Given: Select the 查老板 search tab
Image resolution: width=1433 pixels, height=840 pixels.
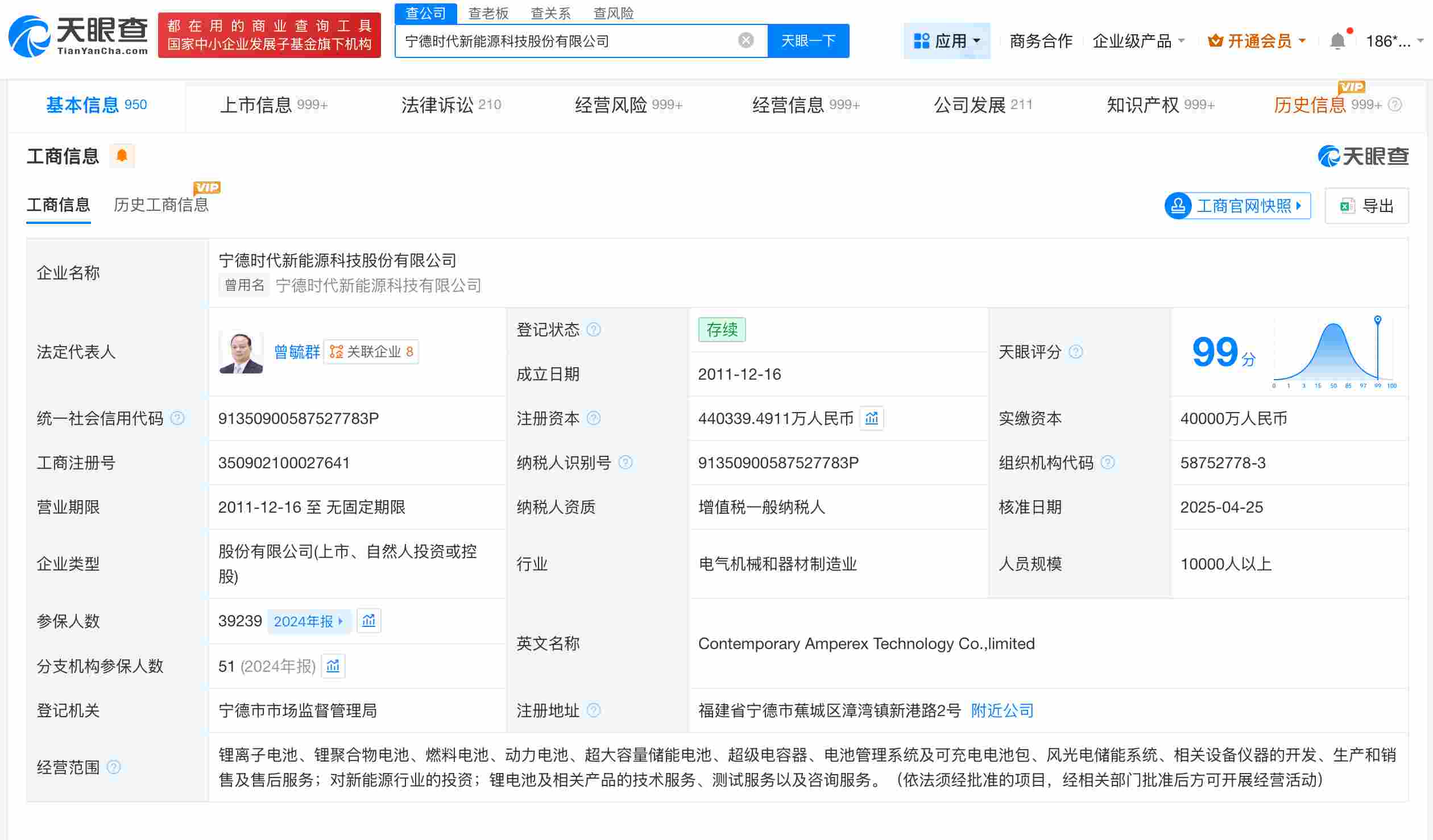Looking at the screenshot, I should click(488, 13).
